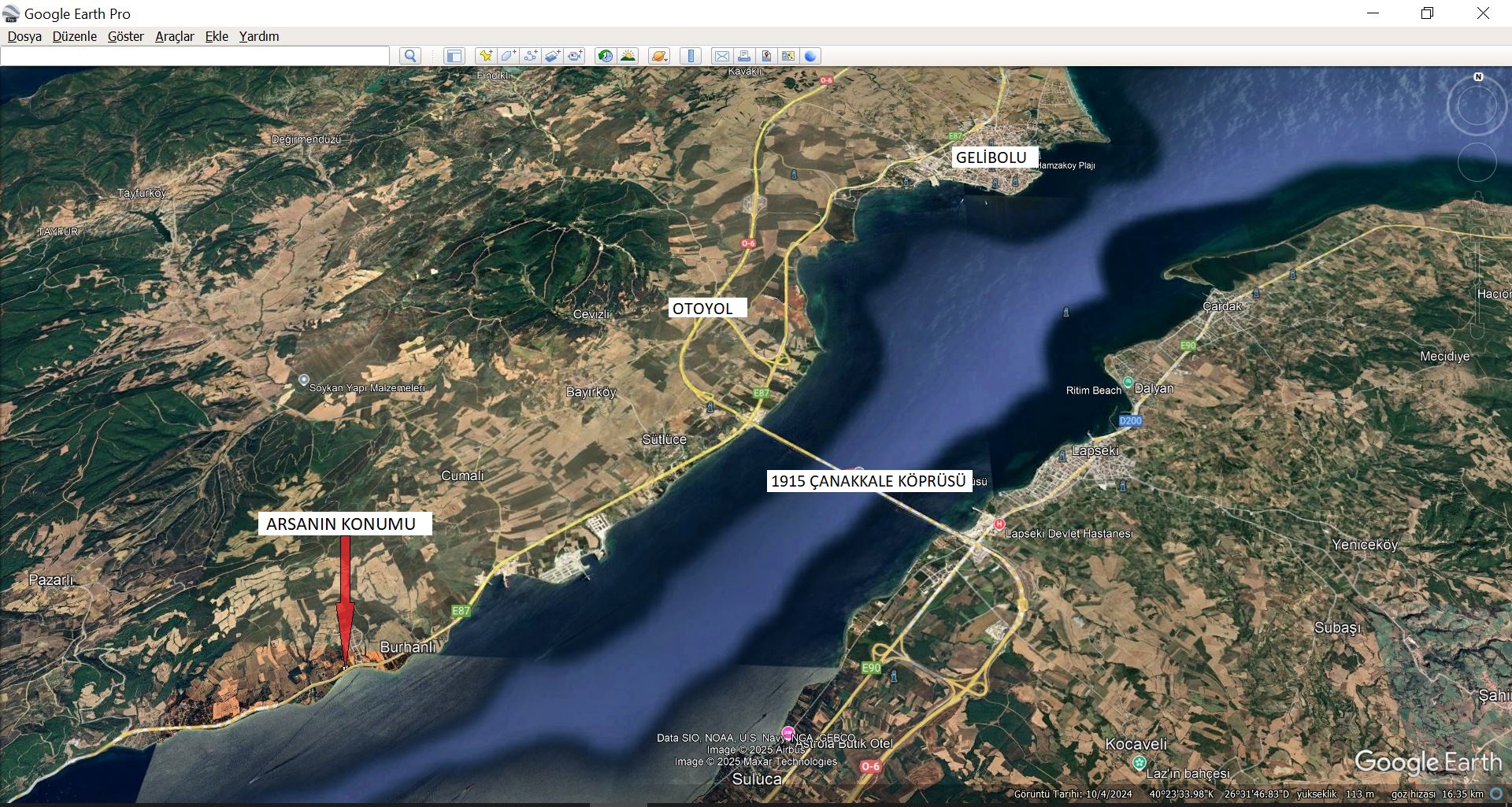Toggle the sidebar panel visibility
This screenshot has width=1512, height=807.
tap(454, 56)
